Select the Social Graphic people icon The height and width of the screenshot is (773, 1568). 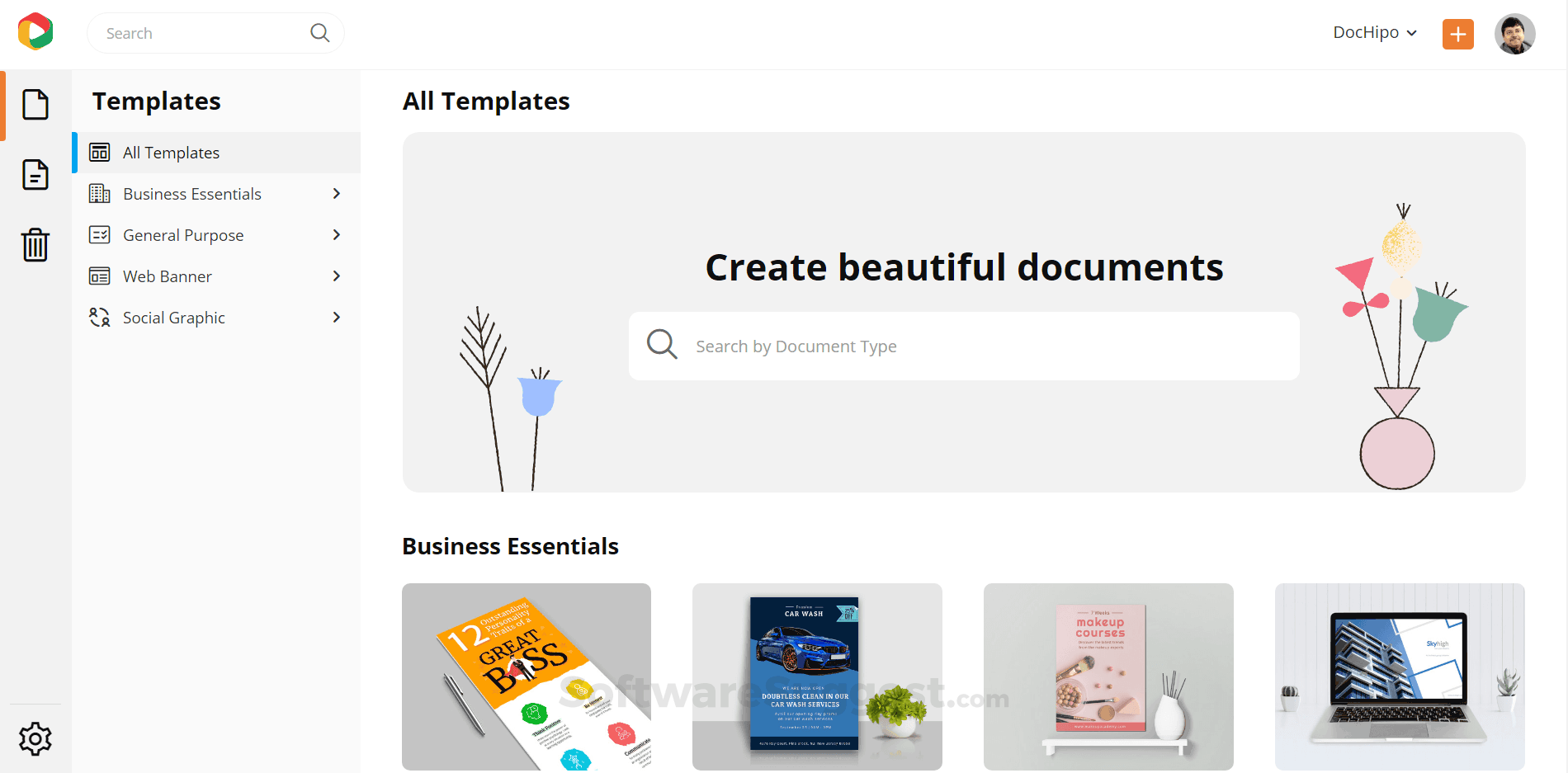[99, 317]
